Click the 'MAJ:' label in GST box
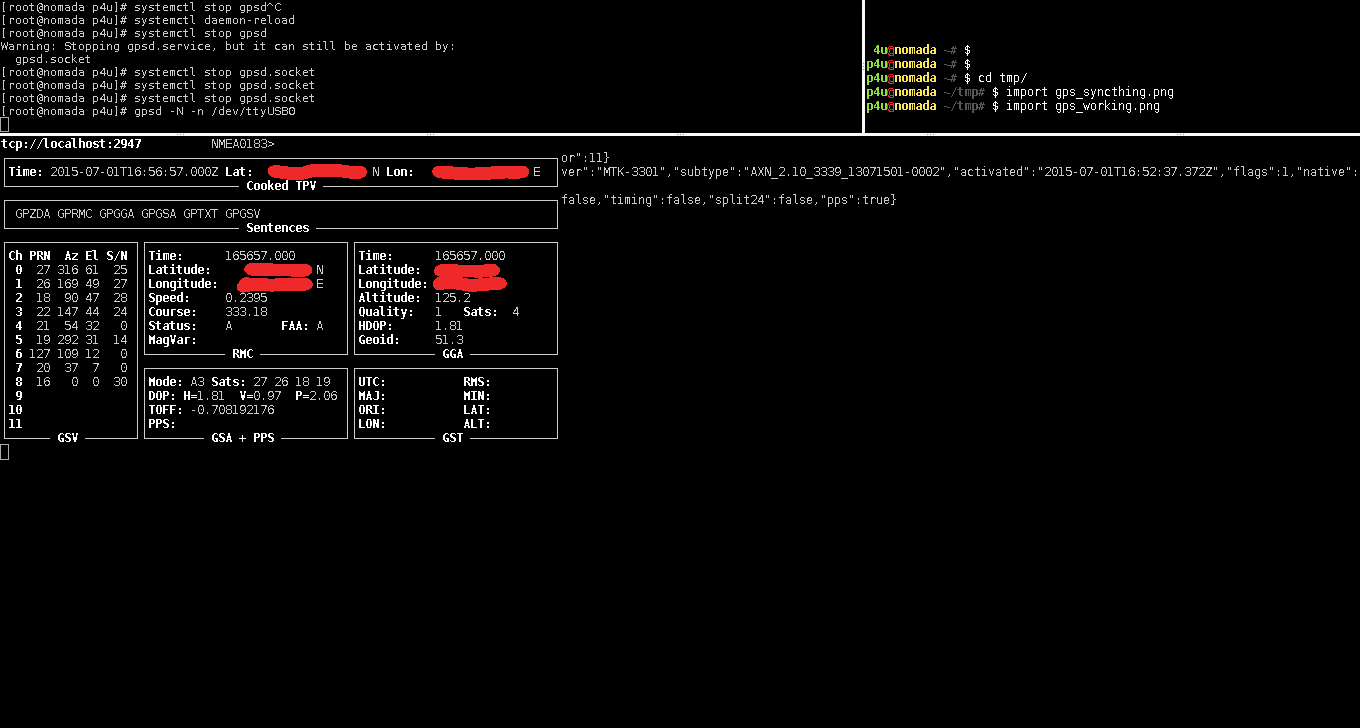The height and width of the screenshot is (728, 1360). [372, 396]
